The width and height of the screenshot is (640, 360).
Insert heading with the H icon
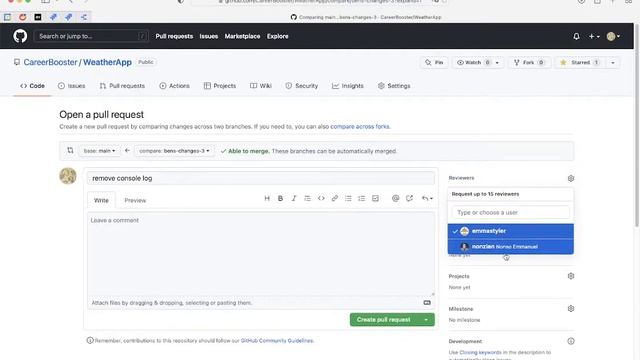[267, 198]
